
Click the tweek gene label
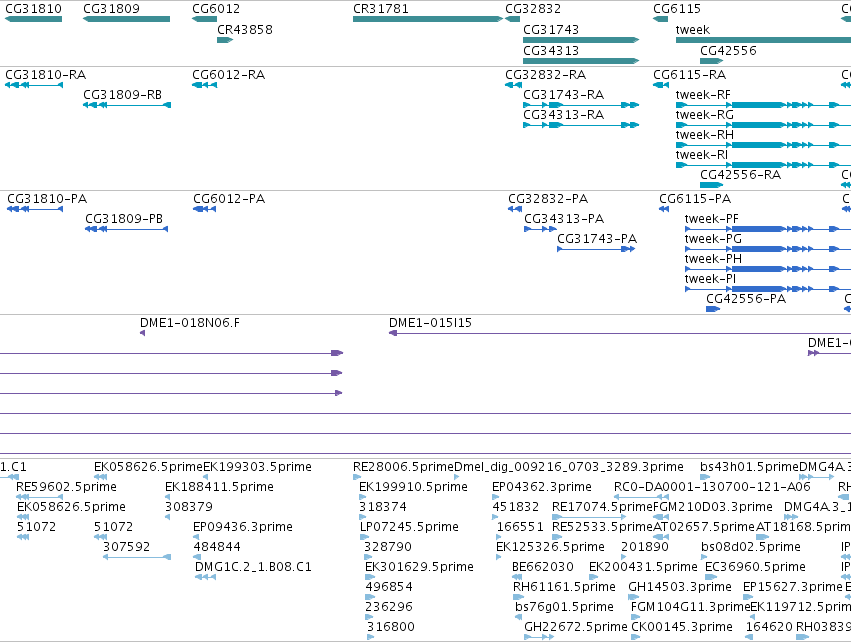click(693, 29)
